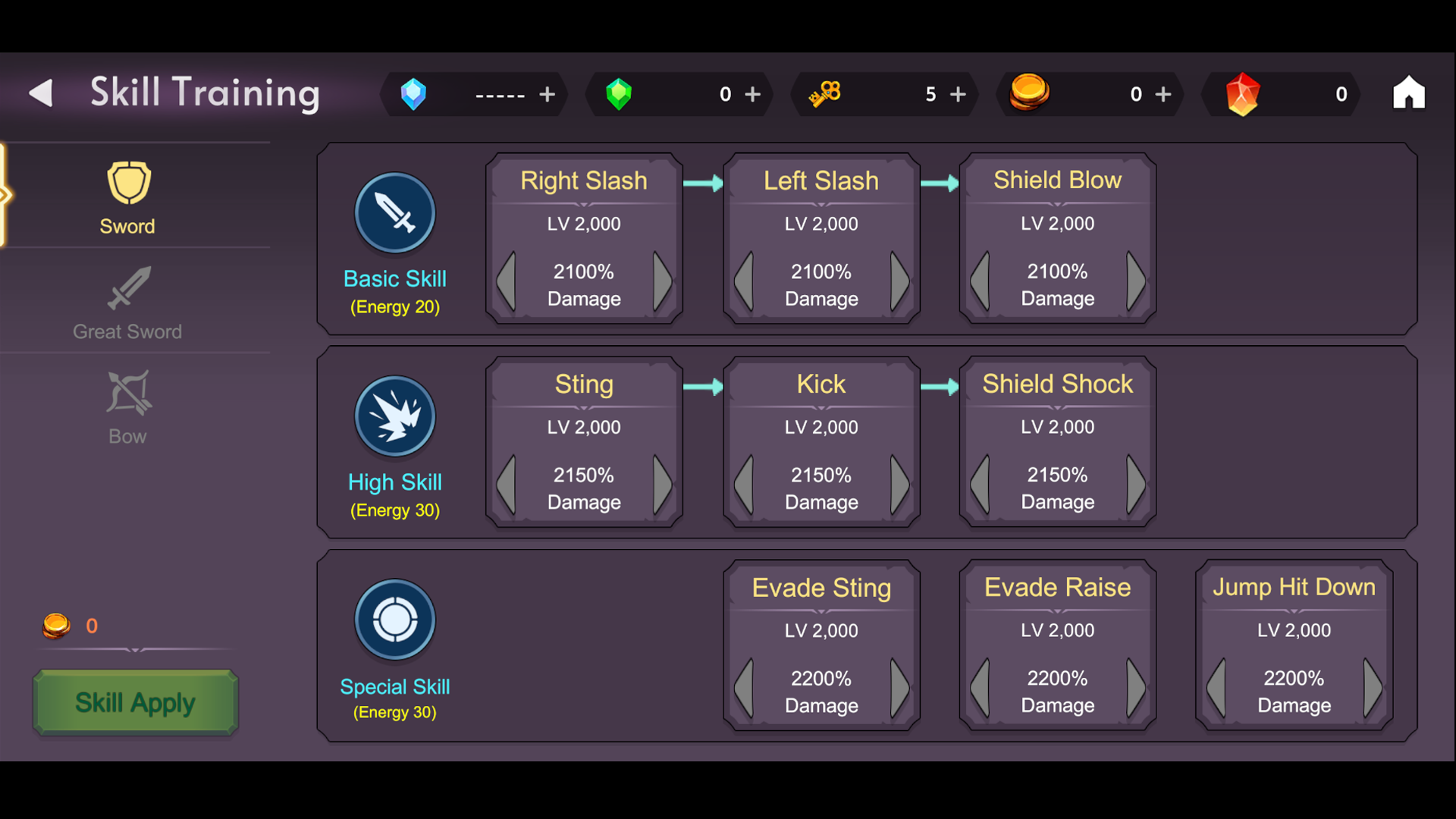Click the golden key currency icon
Viewport: 1456px width, 819px height.
coord(823,94)
